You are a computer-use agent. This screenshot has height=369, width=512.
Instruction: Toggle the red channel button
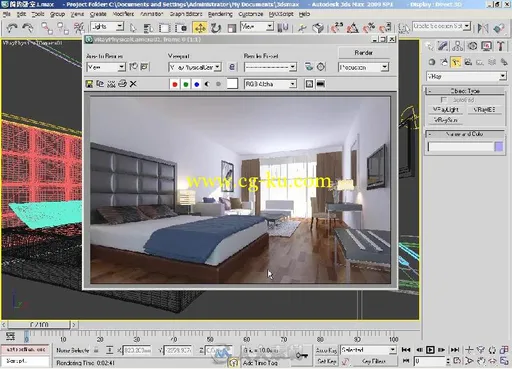[x=175, y=84]
